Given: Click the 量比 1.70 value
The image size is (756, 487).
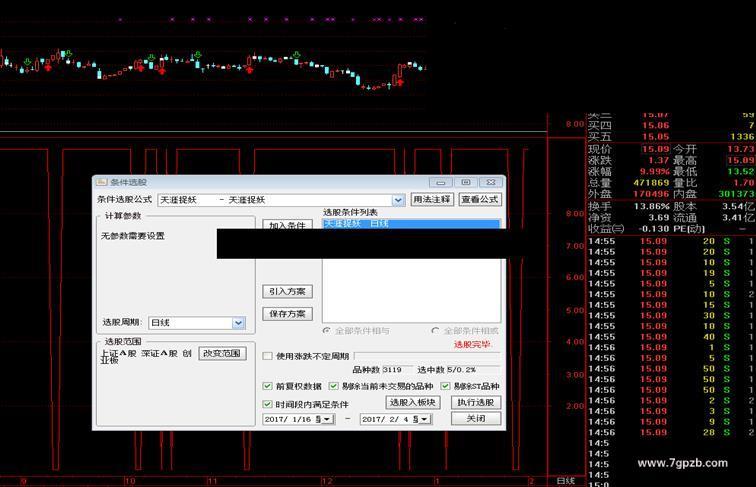Looking at the screenshot, I should pyautogui.click(x=744, y=183).
